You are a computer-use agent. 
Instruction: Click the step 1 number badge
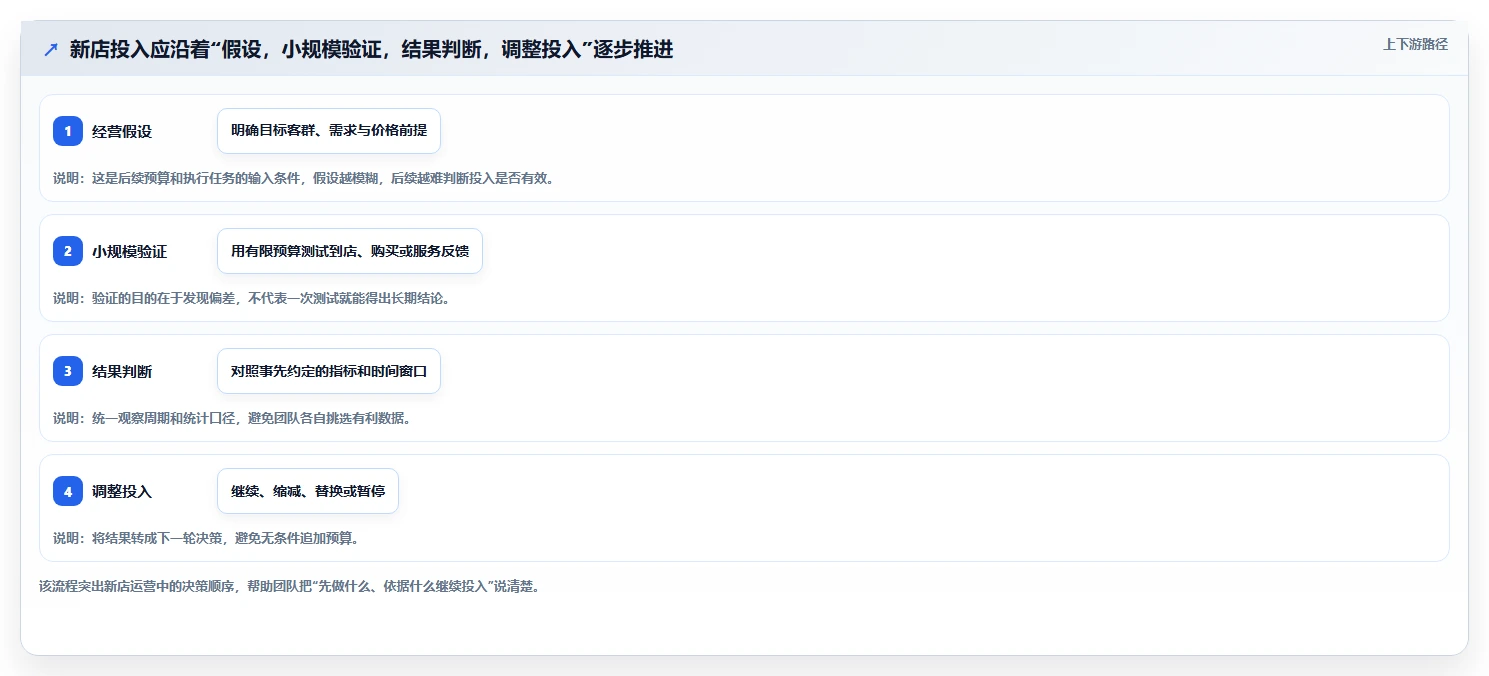click(x=68, y=131)
